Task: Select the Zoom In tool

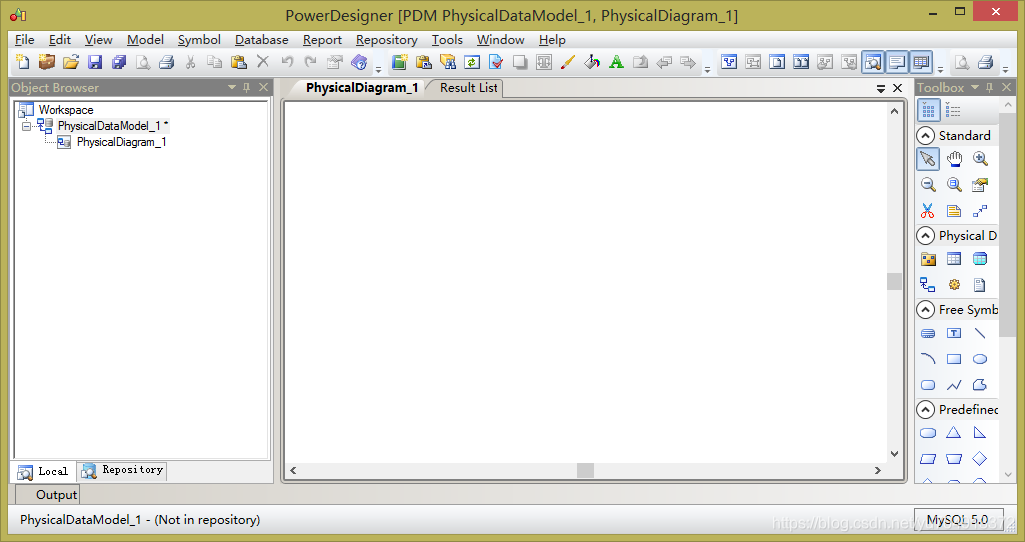Action: [980, 159]
